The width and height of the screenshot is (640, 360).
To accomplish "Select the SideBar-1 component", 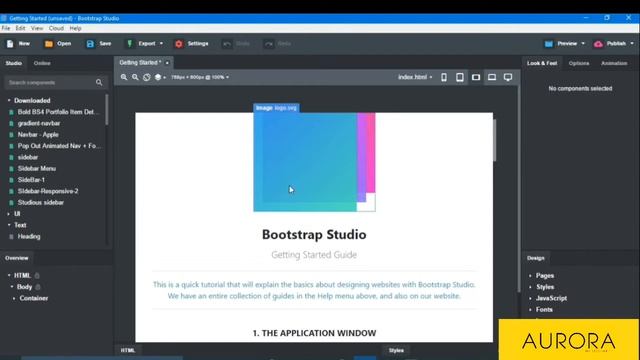I will (x=31, y=180).
